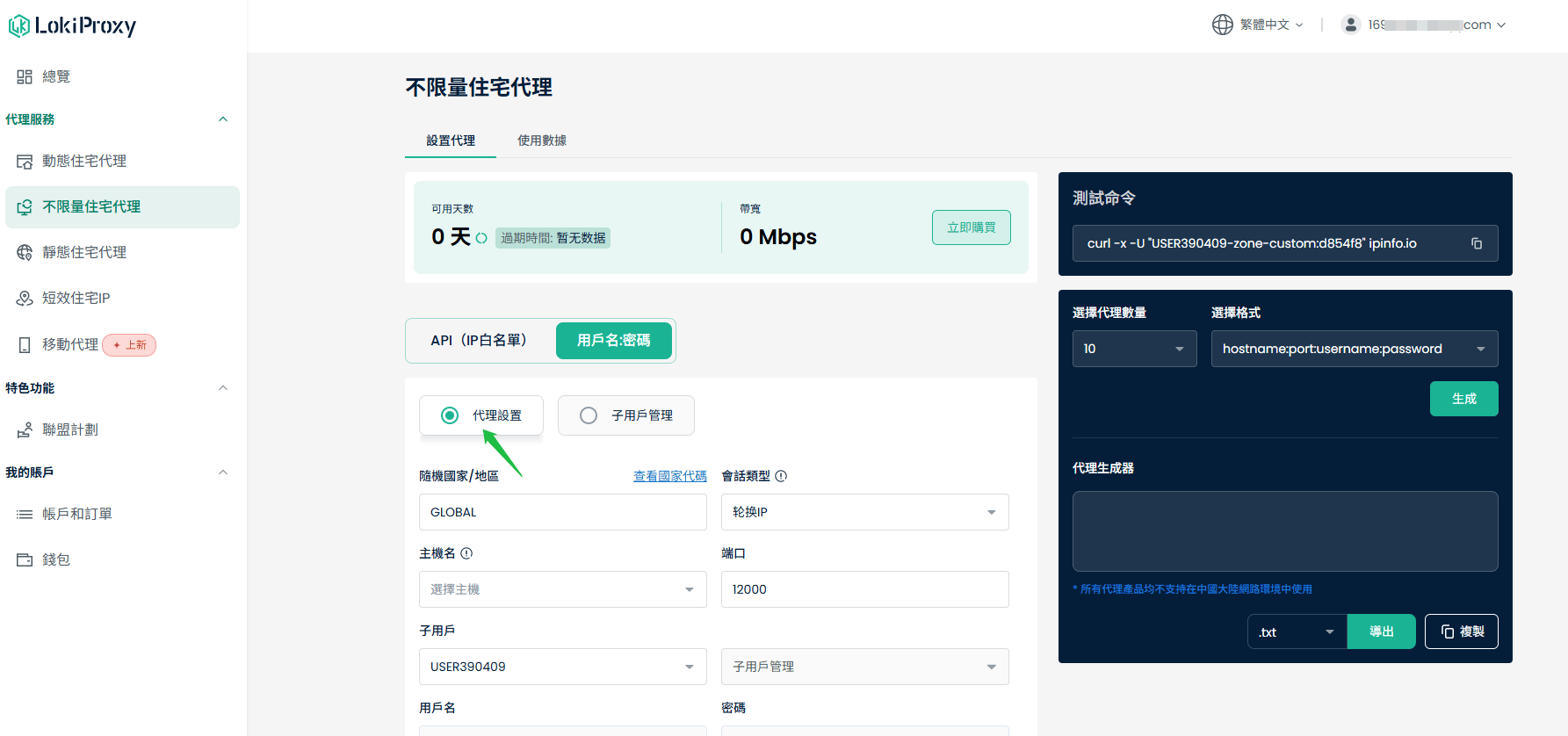This screenshot has width=1568, height=736.
Task: Click the 動態住宅代理 sidebar icon
Action: (25, 162)
